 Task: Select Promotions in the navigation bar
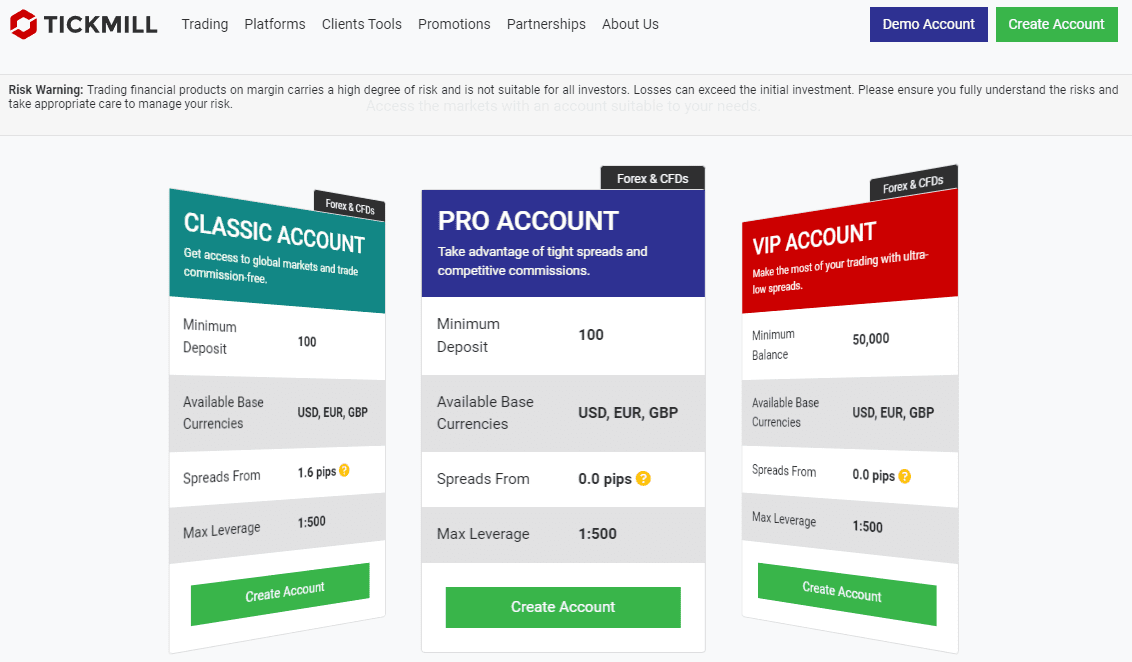click(x=454, y=24)
